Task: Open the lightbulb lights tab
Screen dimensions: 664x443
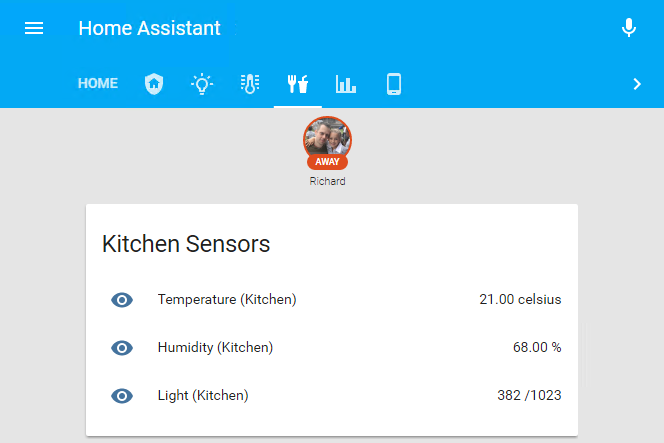Action: click(x=202, y=84)
